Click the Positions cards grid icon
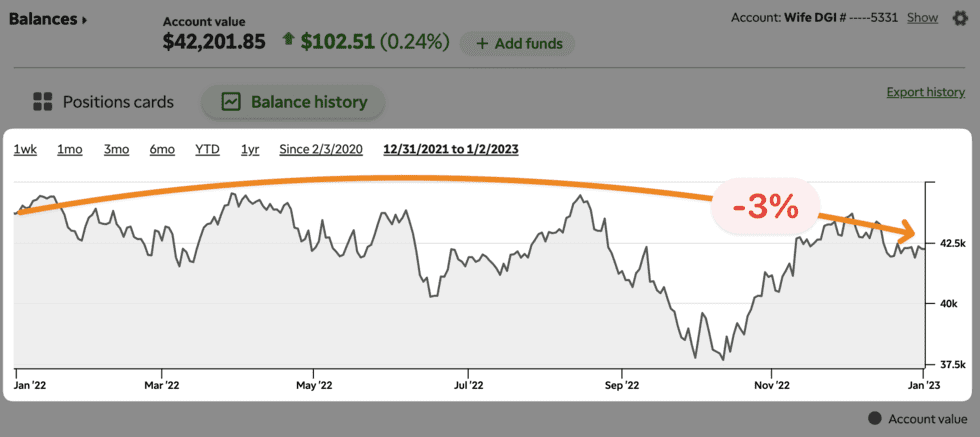 (42, 101)
